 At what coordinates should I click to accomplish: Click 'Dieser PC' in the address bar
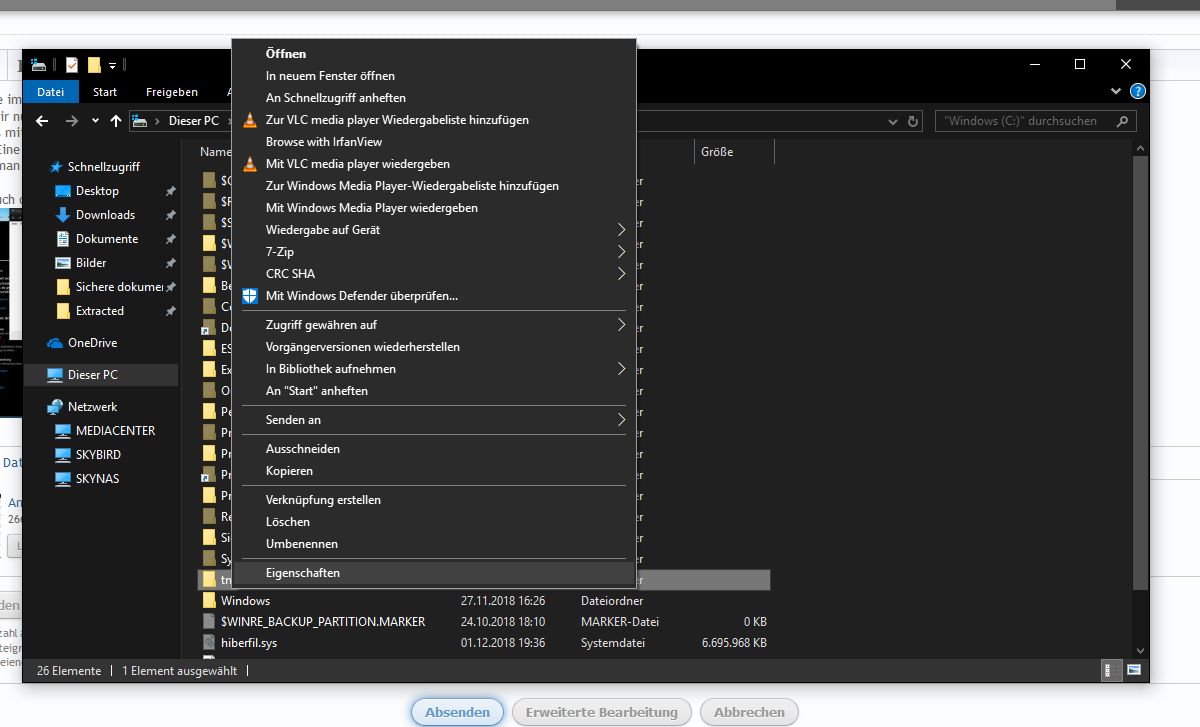193,121
